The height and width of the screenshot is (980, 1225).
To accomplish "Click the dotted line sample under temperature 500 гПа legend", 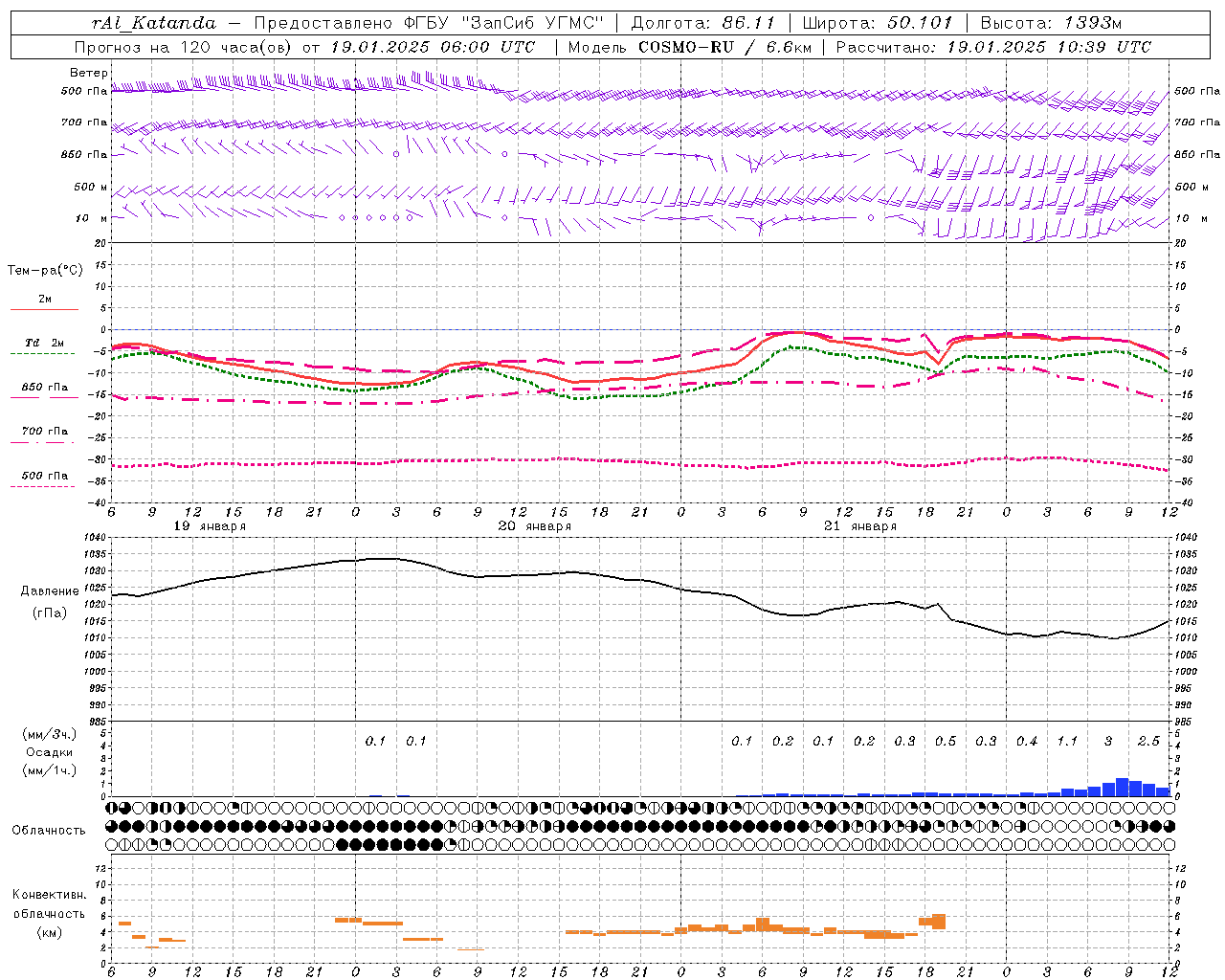I will 43,486.
